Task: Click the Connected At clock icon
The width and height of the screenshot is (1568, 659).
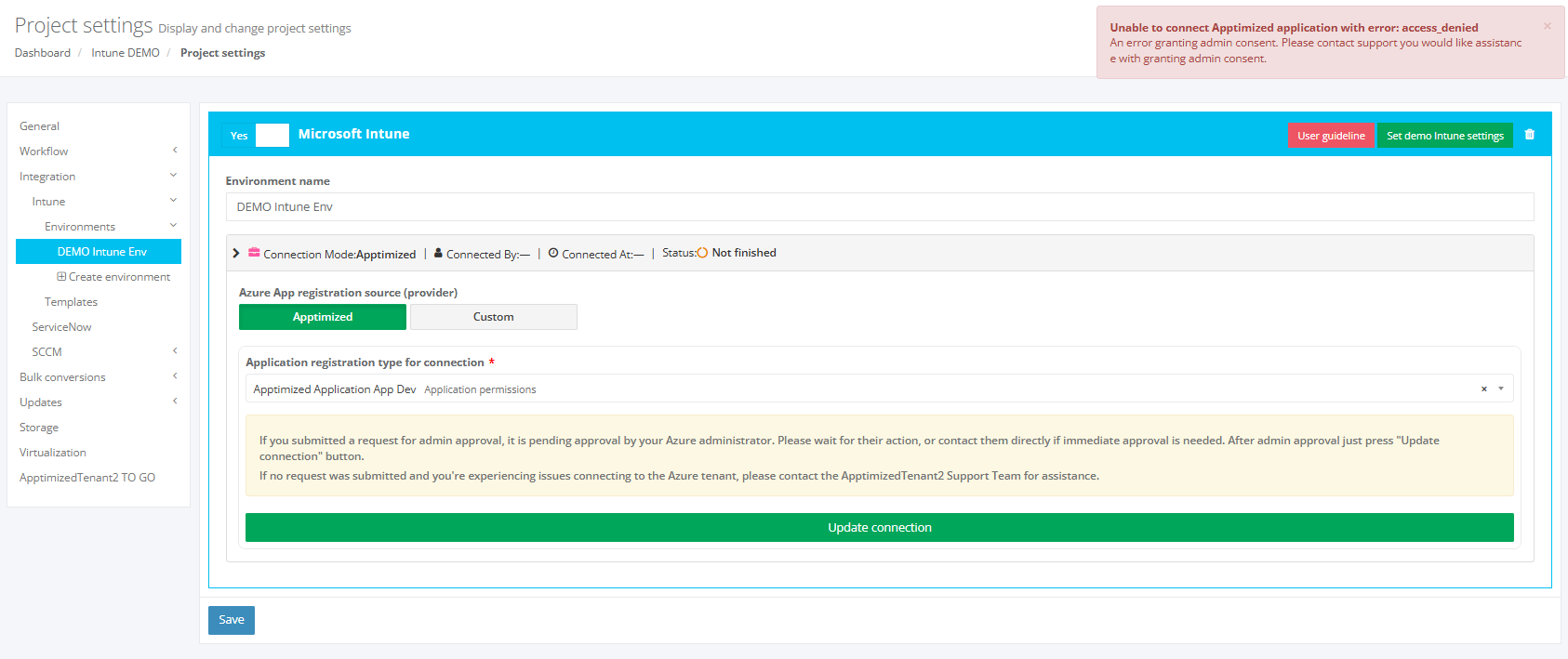Action: point(553,253)
